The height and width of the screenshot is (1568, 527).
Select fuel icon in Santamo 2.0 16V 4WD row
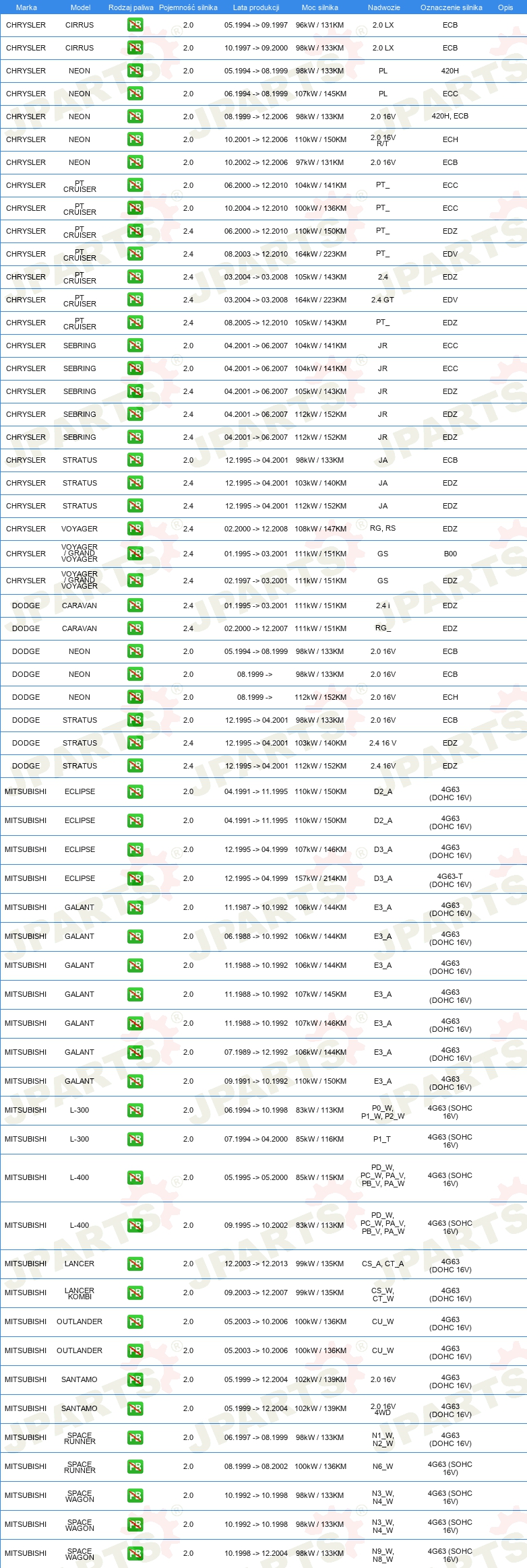(x=135, y=1408)
